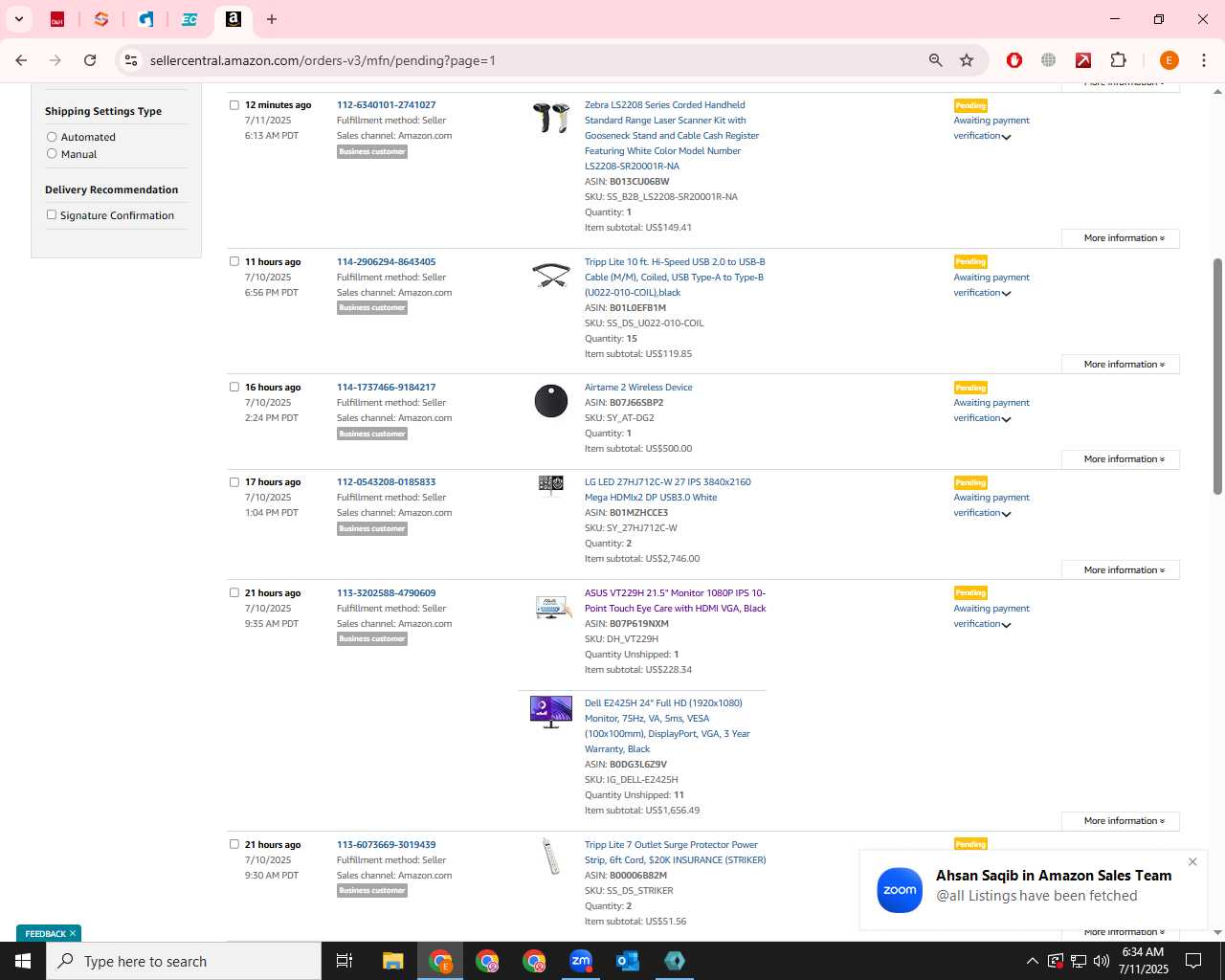Open the tab search dropdown arrow

tap(18, 19)
